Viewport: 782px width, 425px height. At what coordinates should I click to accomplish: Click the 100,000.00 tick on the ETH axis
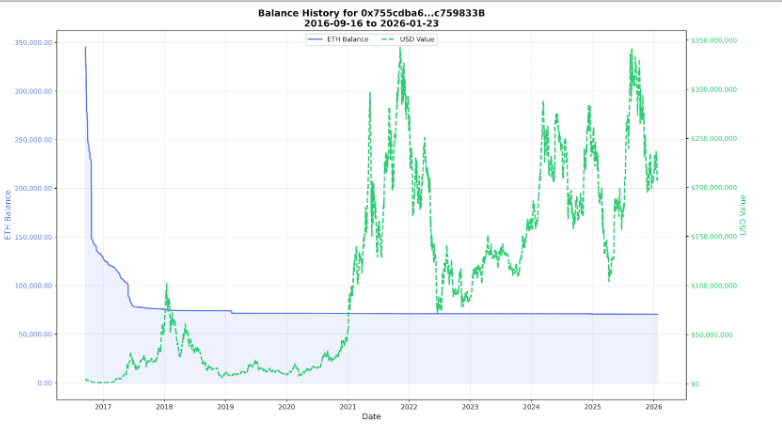[x=33, y=286]
